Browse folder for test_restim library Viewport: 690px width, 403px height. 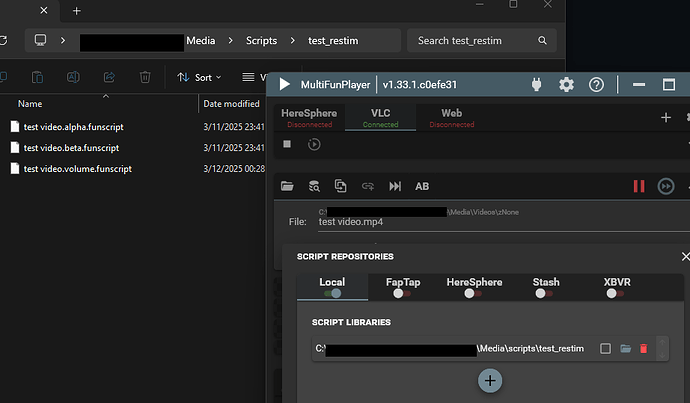(x=625, y=348)
